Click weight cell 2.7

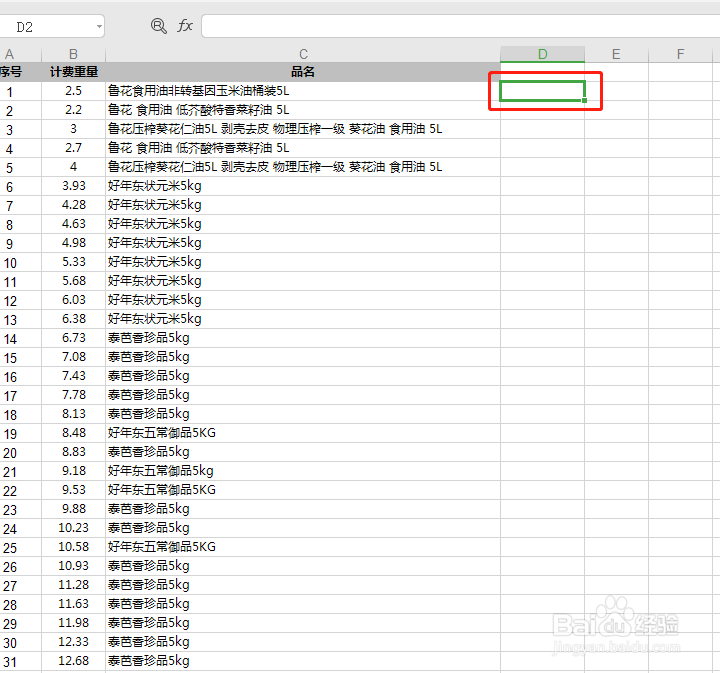click(x=73, y=148)
